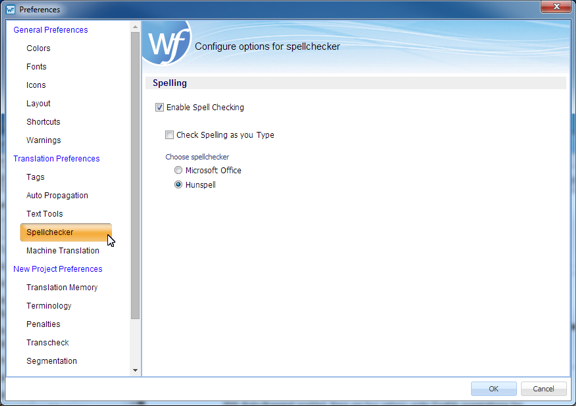Click the Cancel button

543,389
